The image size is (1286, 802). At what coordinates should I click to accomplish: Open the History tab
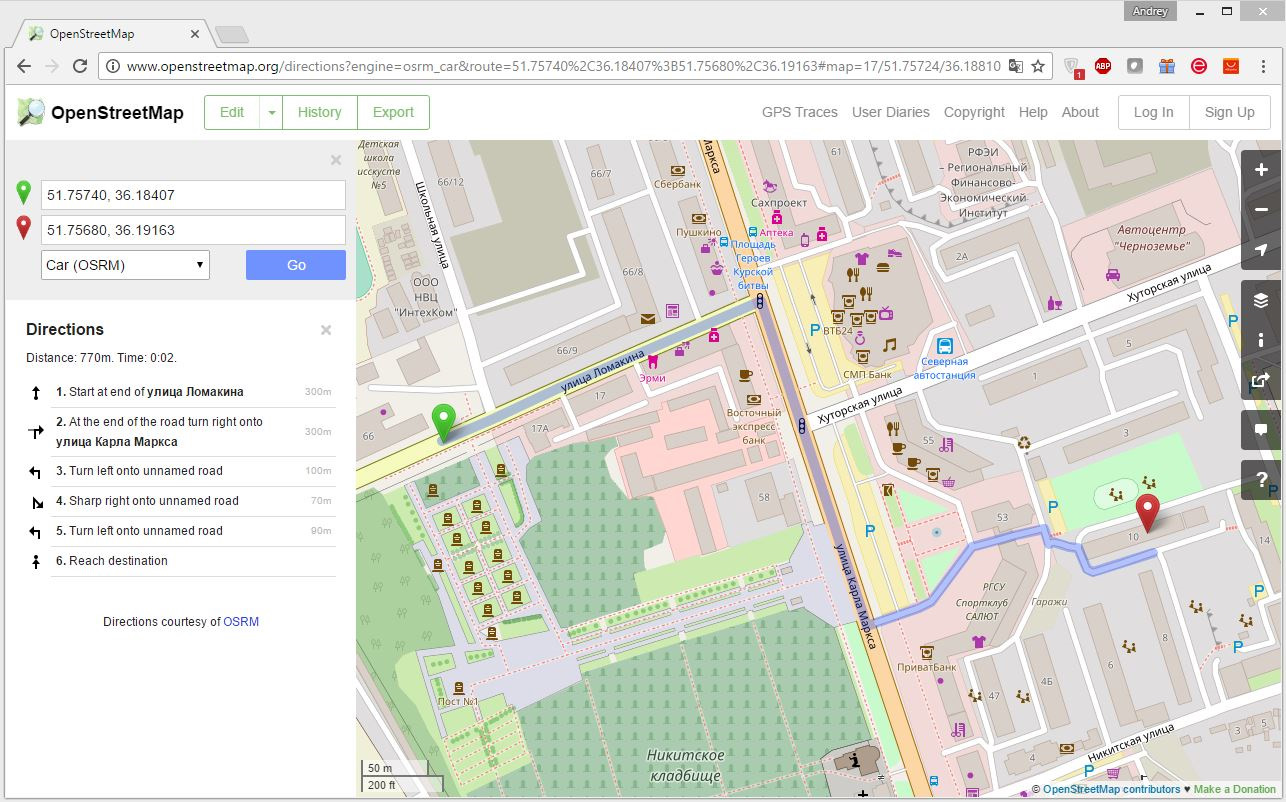[320, 113]
